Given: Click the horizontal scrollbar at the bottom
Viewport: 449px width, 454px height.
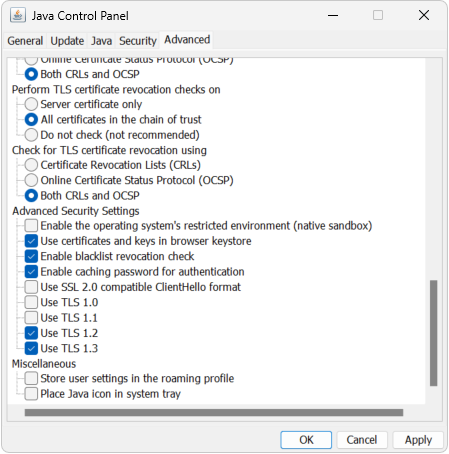Looking at the screenshot, I should pyautogui.click(x=214, y=412).
